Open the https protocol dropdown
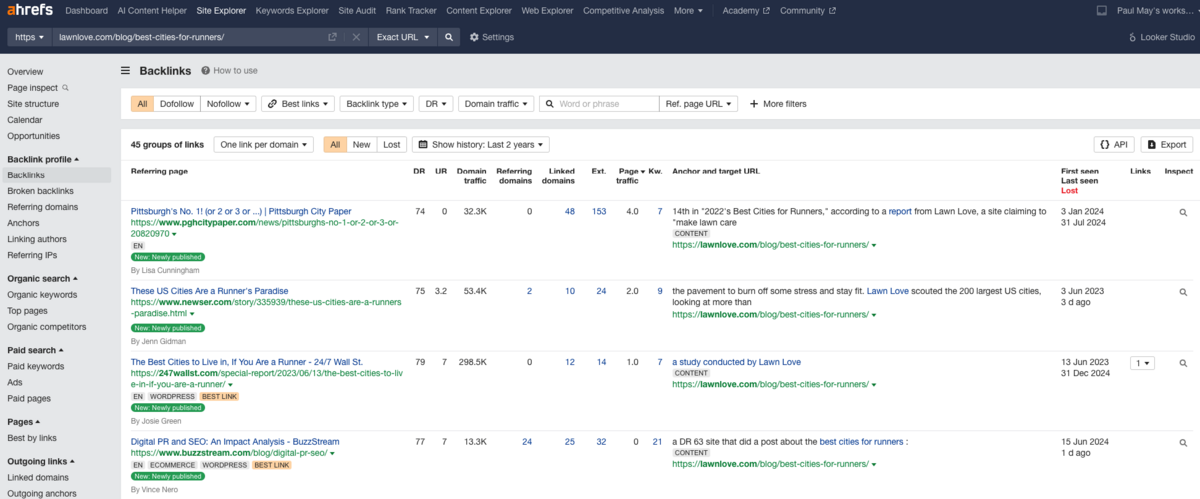 point(29,37)
